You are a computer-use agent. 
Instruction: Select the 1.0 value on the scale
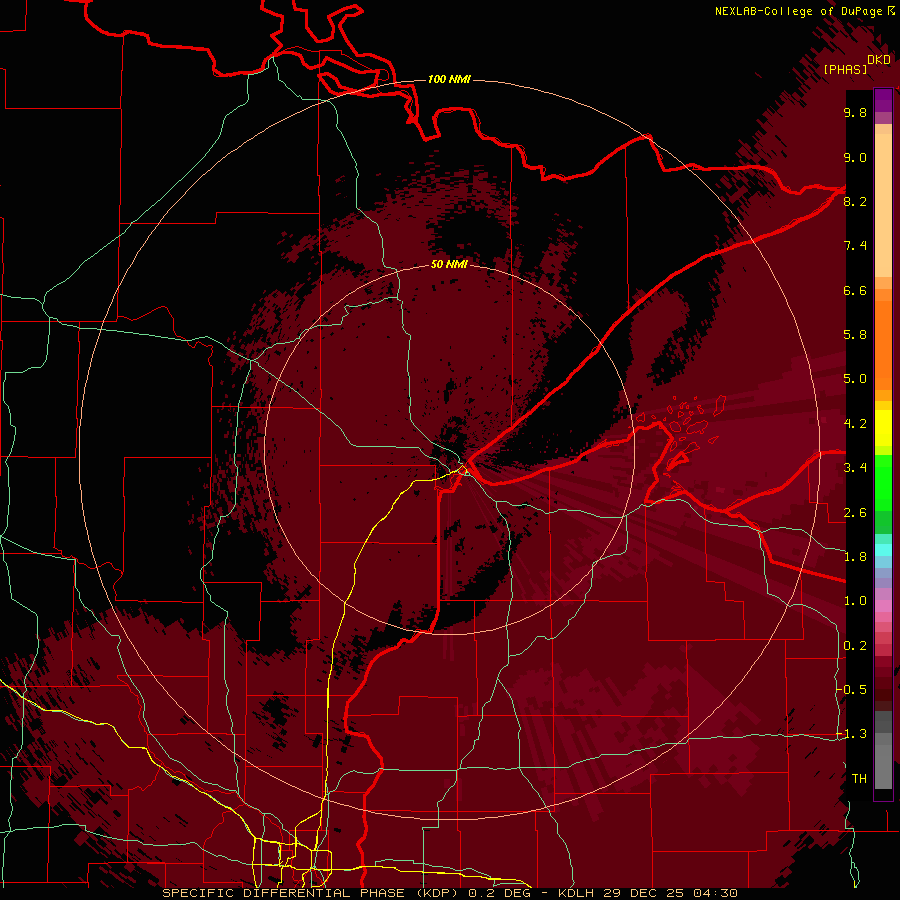pos(855,601)
